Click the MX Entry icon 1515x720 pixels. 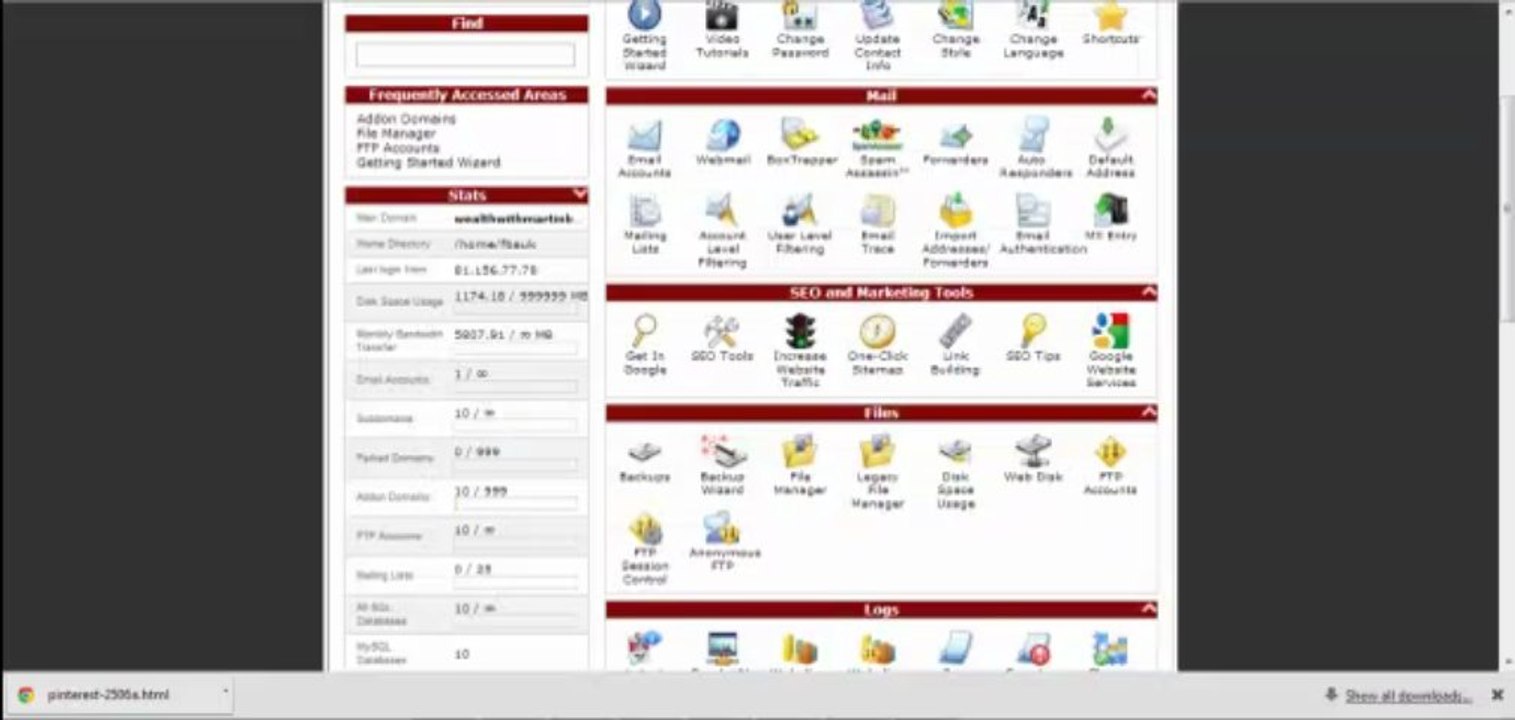(1110, 211)
